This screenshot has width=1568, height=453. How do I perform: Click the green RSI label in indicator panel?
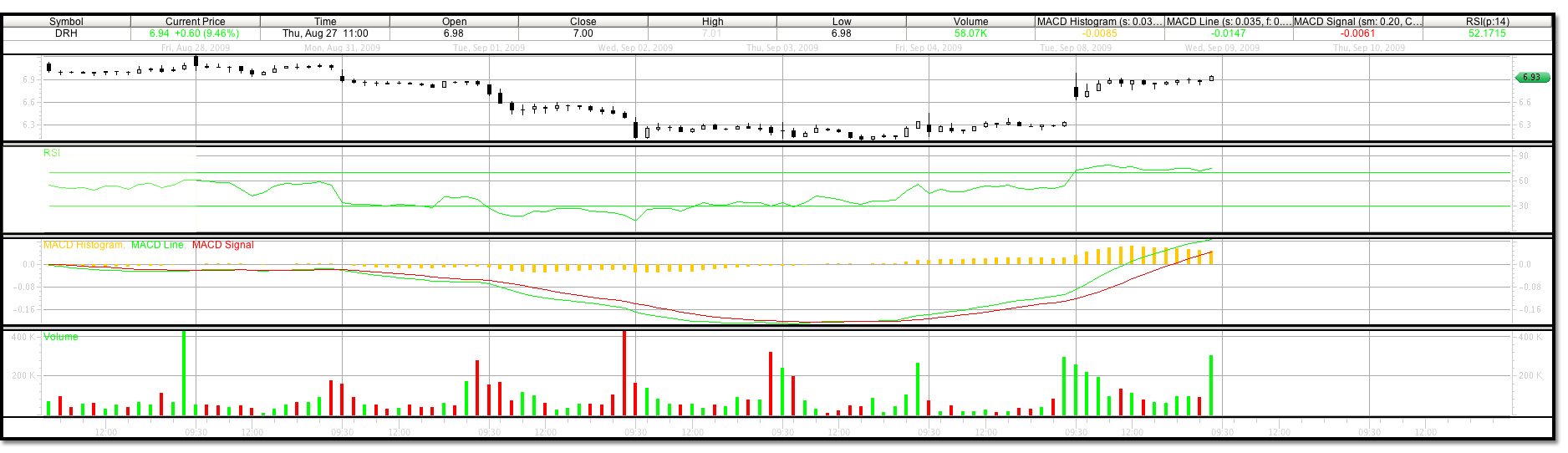(x=52, y=153)
